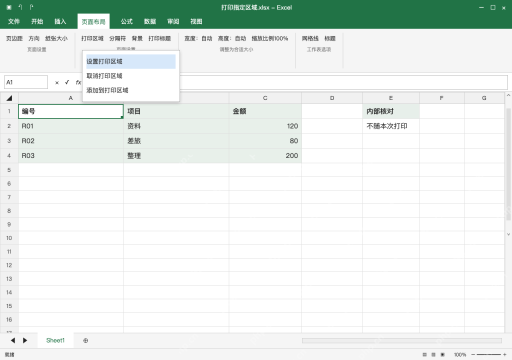Screen dimensions: 512x360
Task: Toggle the 网格线 gridlines option
Action: [x=310, y=39]
